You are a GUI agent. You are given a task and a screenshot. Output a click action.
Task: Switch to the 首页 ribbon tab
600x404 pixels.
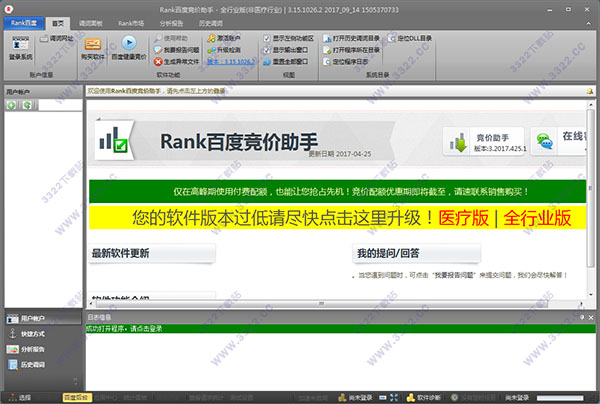pyautogui.click(x=58, y=23)
